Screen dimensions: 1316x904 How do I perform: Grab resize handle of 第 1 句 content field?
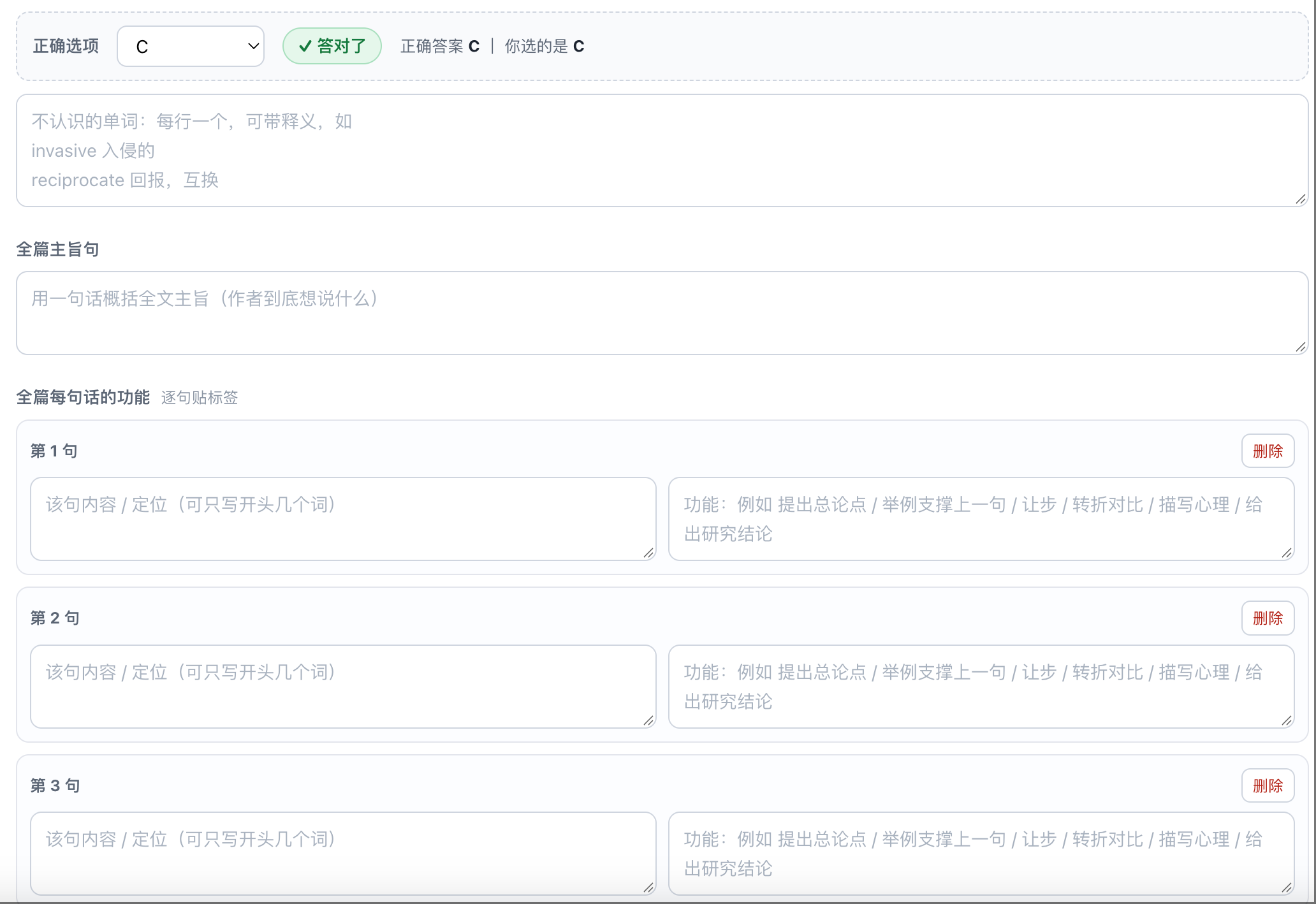[648, 553]
